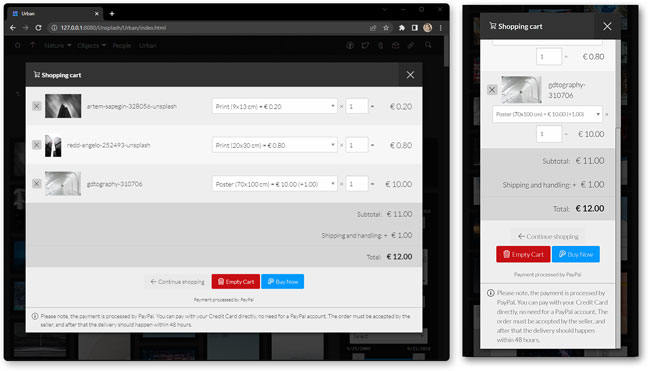The height and width of the screenshot is (371, 649).
Task: Open Print (20x30 cm) size dropdown
Action: [274, 145]
